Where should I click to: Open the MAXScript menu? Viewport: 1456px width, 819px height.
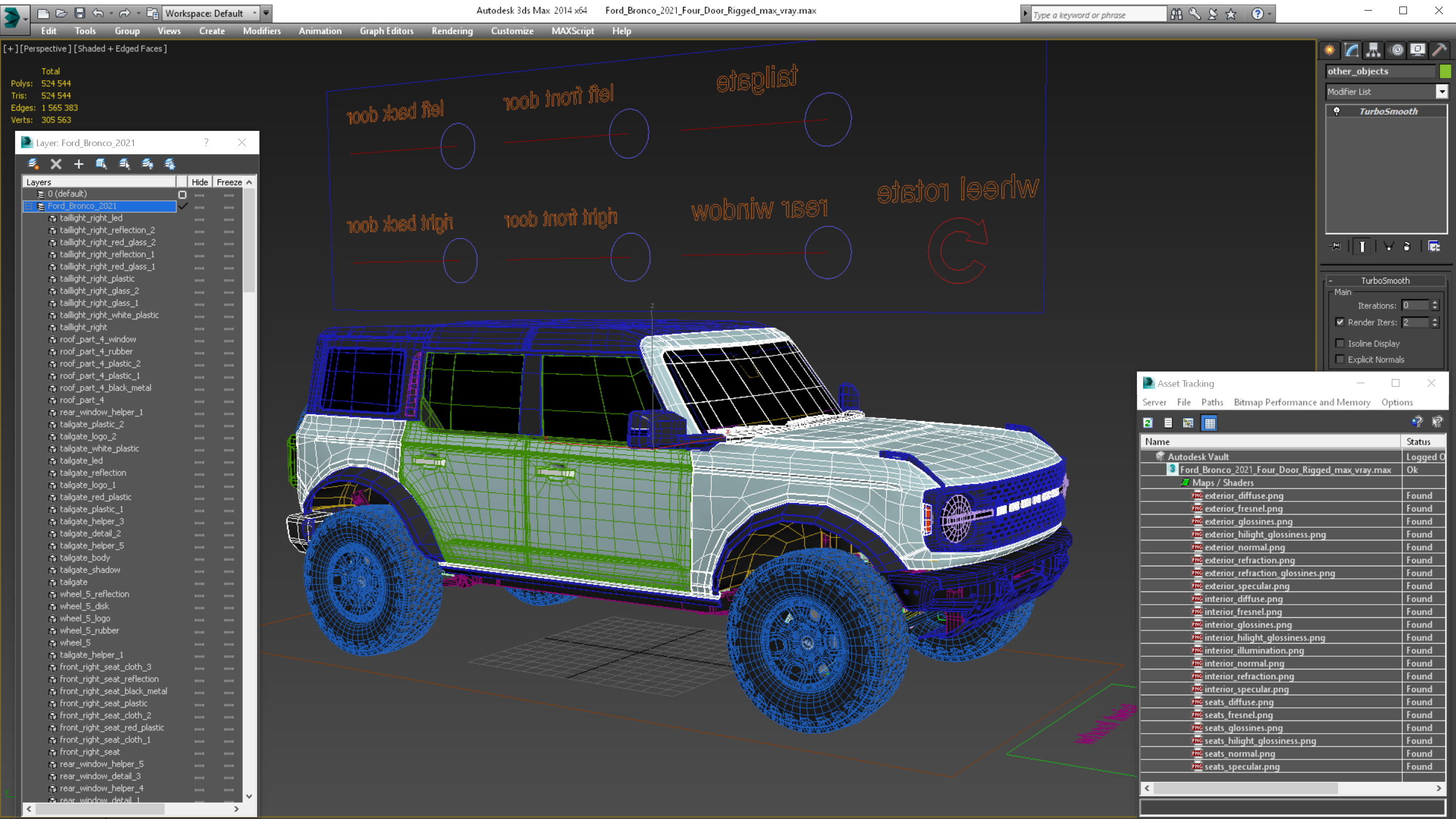(573, 31)
